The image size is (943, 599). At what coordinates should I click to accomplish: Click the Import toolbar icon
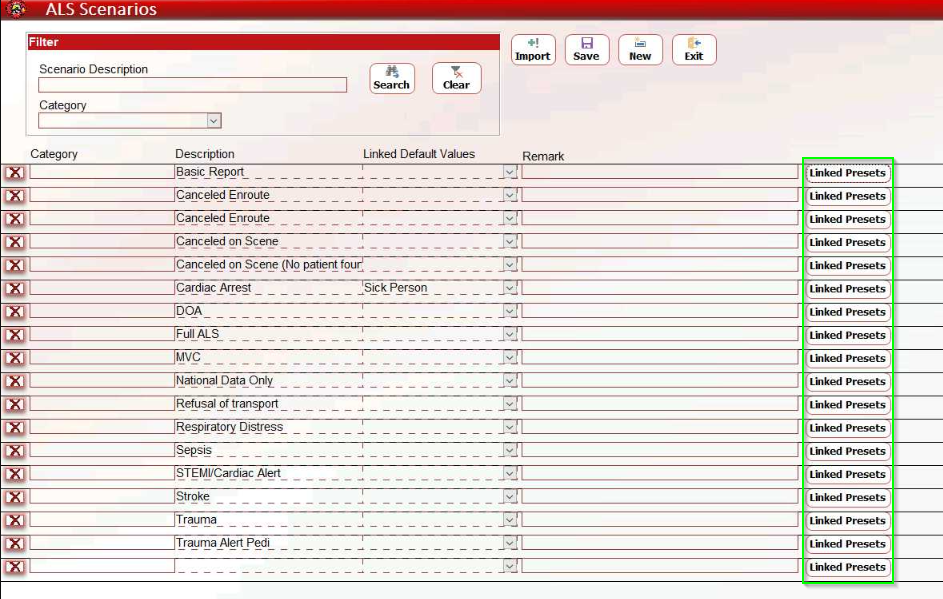532,50
